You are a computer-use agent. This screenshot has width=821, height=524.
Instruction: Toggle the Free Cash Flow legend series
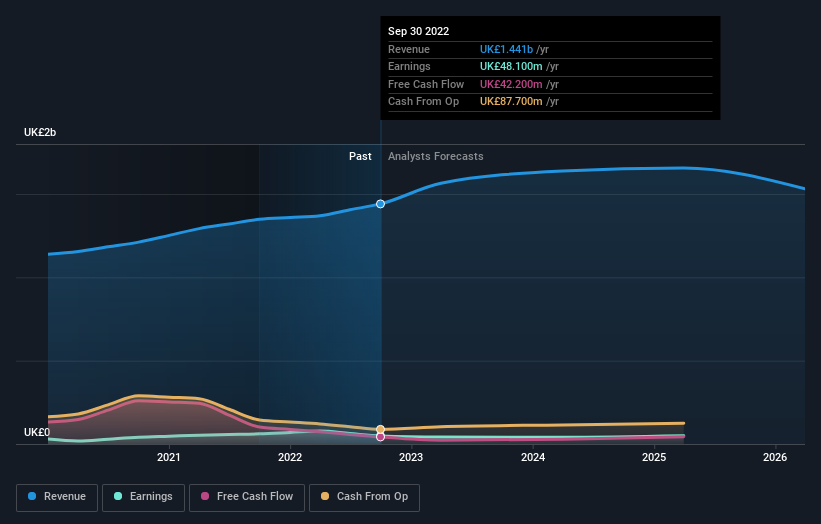tap(247, 497)
